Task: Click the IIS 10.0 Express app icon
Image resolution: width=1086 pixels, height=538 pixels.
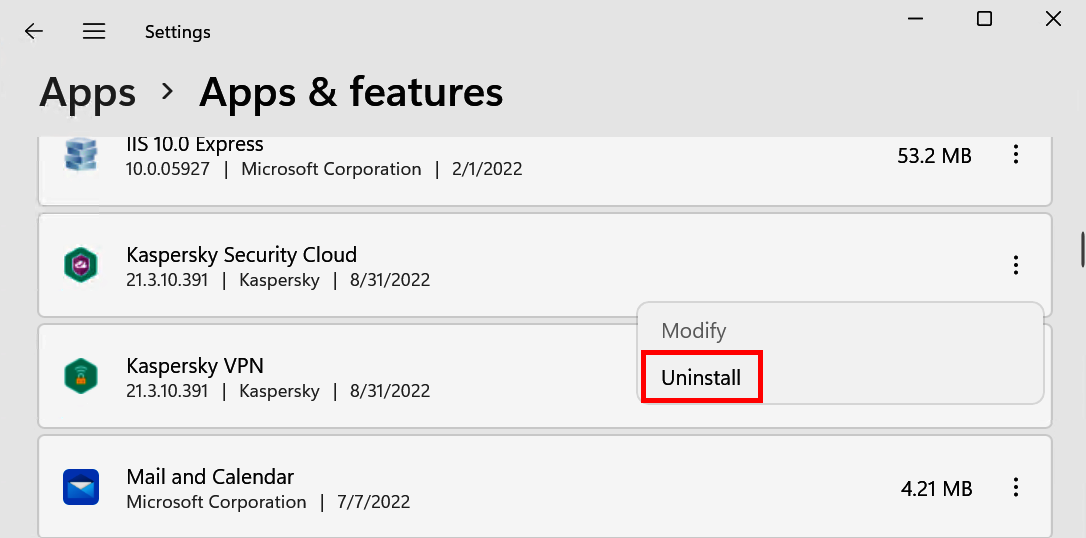Action: [x=78, y=155]
